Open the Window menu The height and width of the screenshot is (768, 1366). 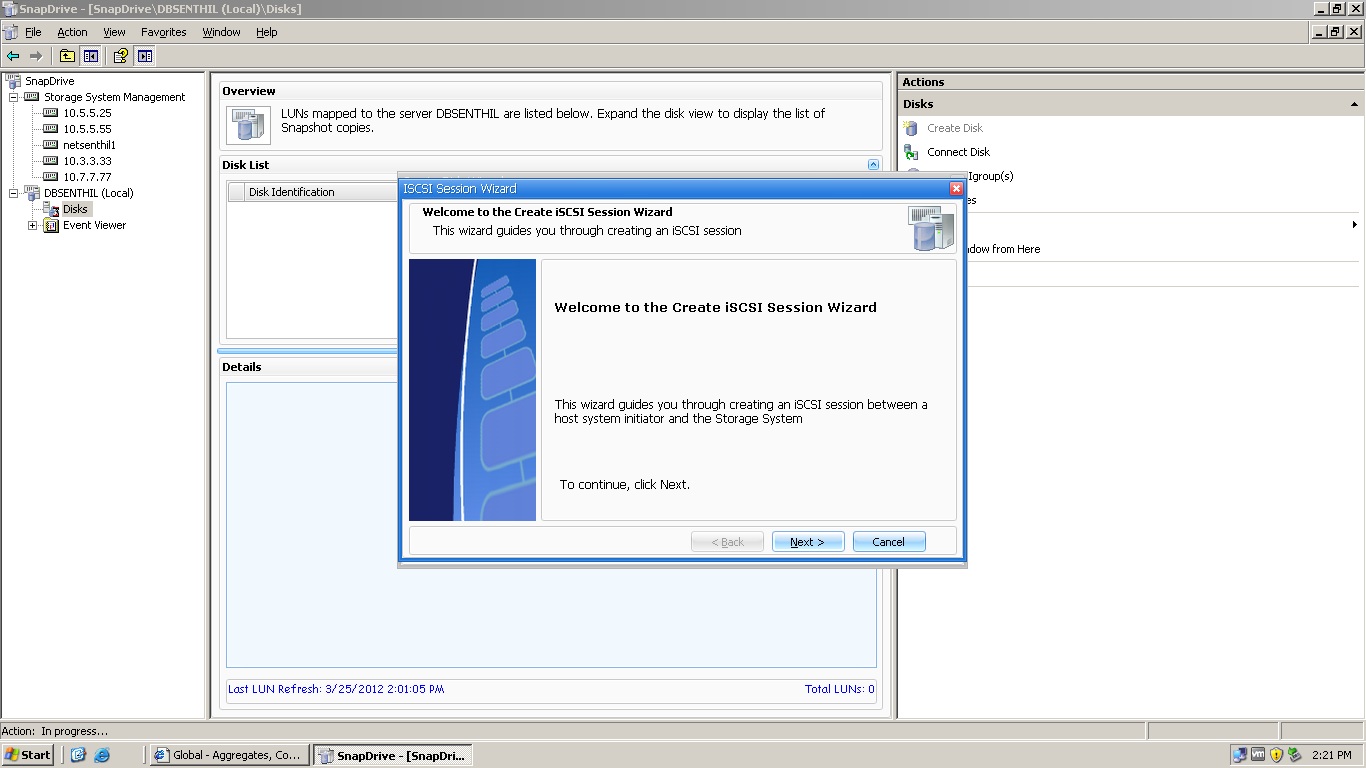[x=221, y=32]
